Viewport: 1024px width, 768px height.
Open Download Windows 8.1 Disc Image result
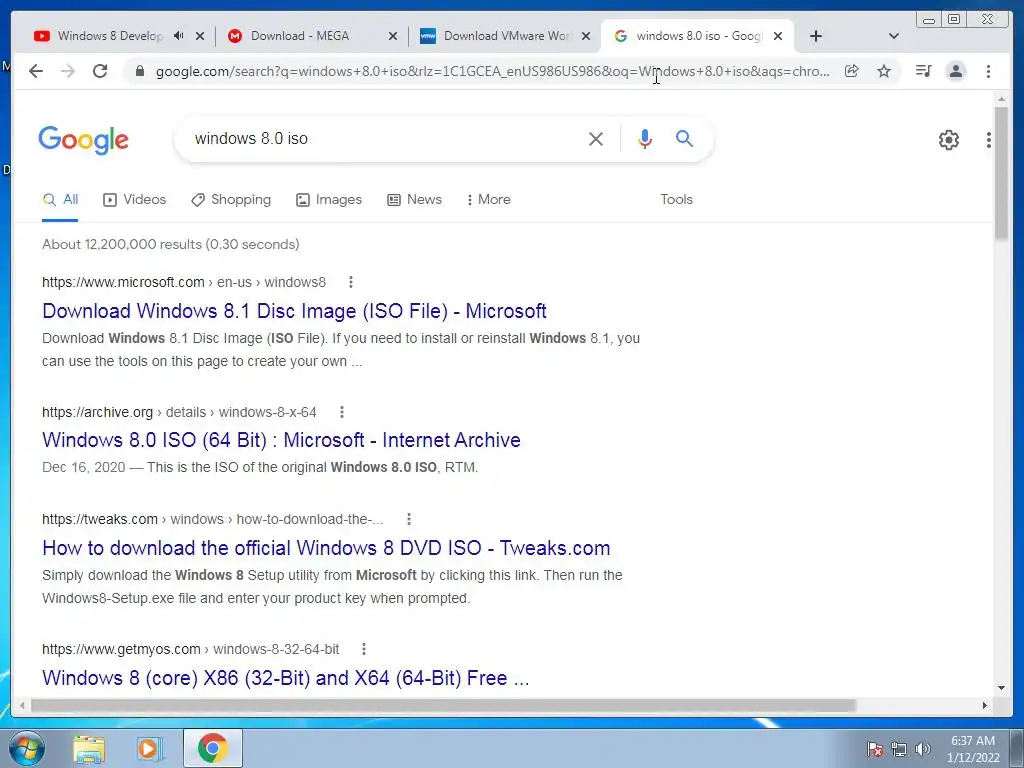[x=294, y=311]
